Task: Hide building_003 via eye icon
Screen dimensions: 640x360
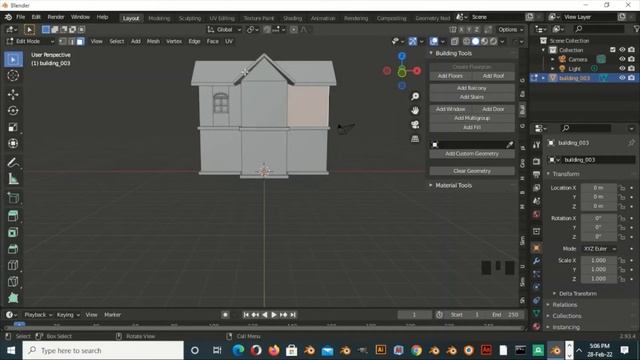Action: pos(622,78)
